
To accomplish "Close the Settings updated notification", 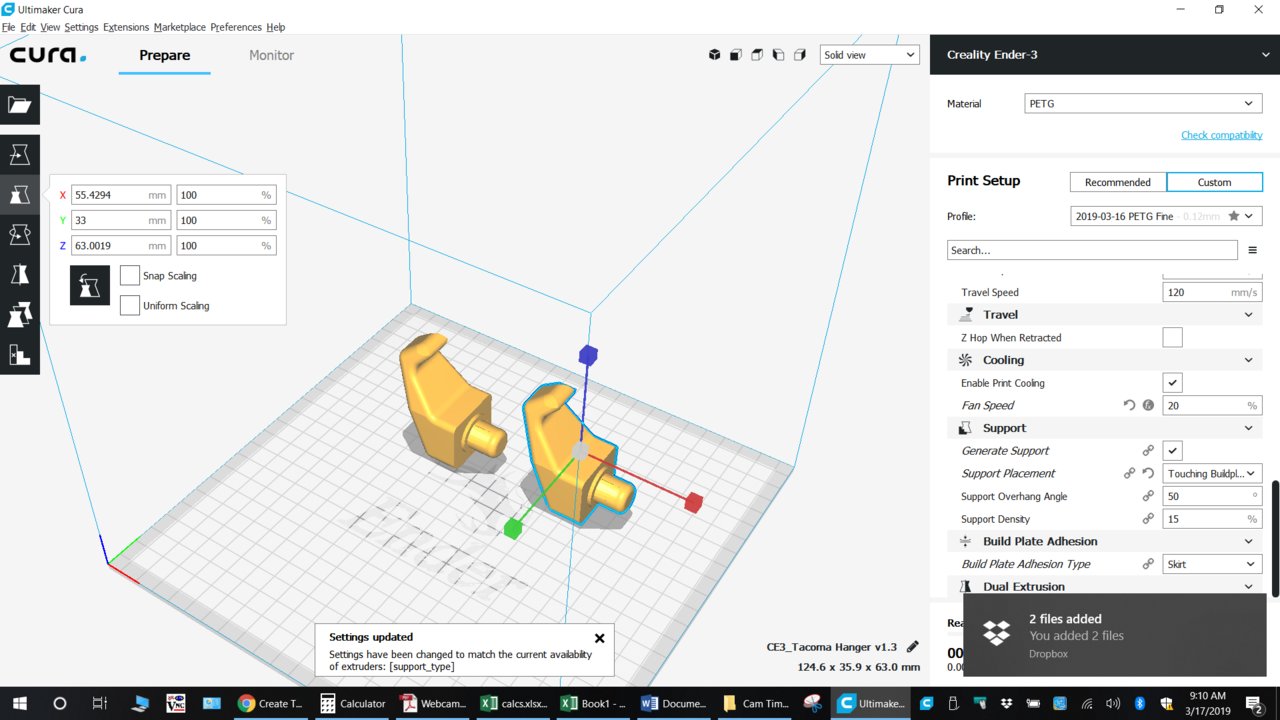I will point(599,638).
